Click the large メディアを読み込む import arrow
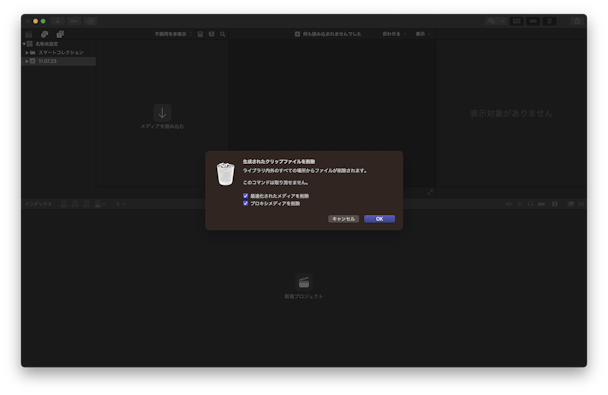The height and width of the screenshot is (395, 608). click(162, 113)
